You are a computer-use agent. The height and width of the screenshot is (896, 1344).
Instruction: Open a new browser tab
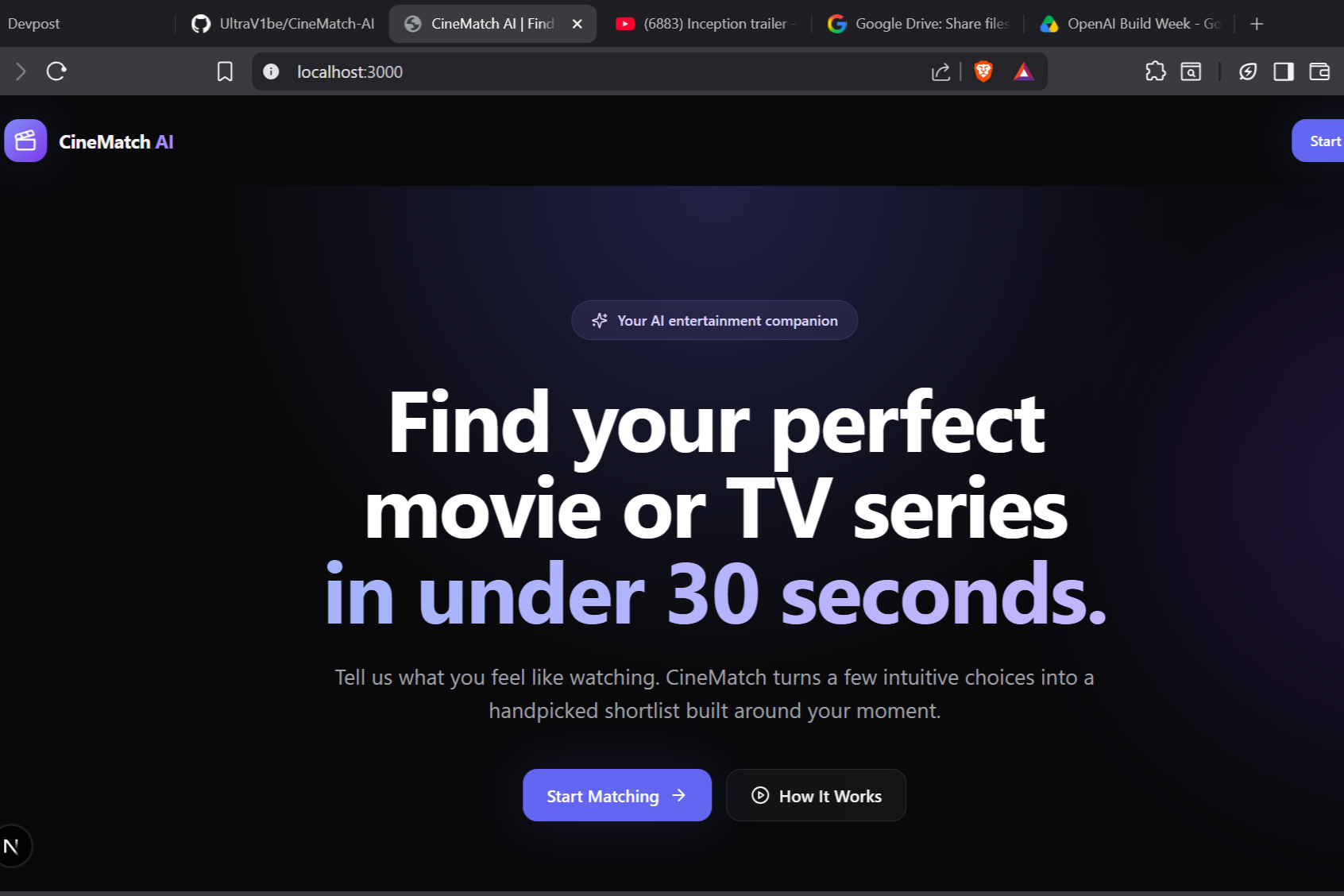(1257, 24)
